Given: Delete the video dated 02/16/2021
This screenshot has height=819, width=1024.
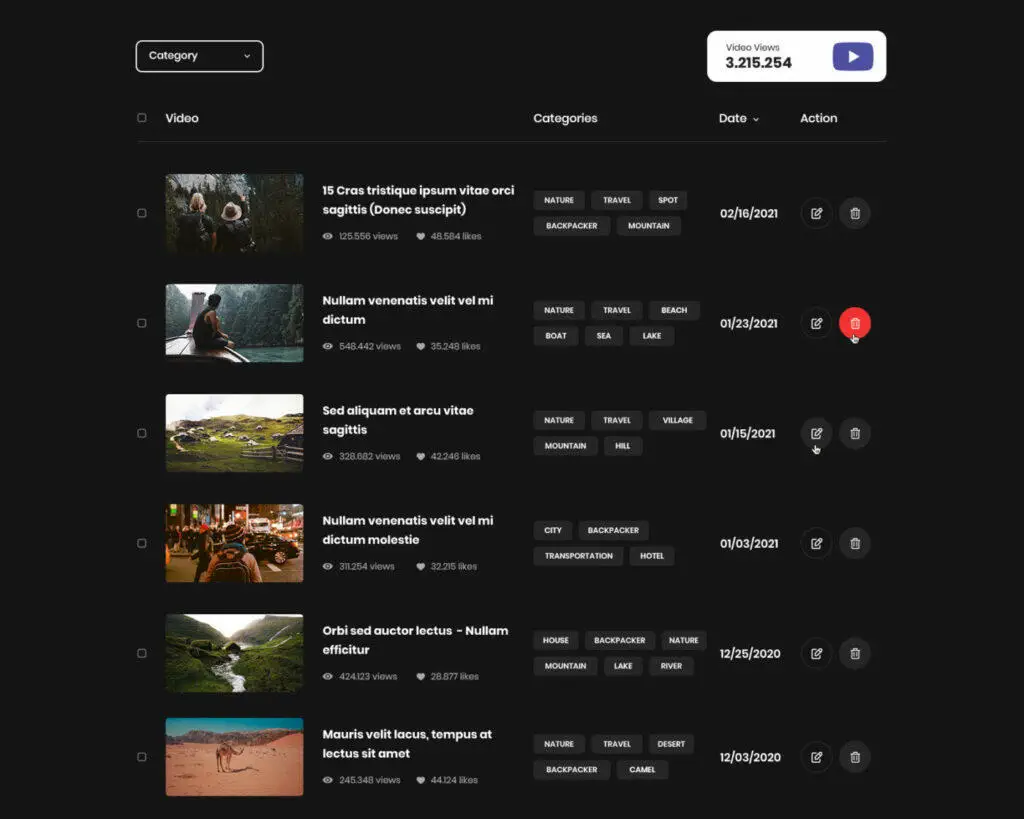Looking at the screenshot, I should 855,214.
